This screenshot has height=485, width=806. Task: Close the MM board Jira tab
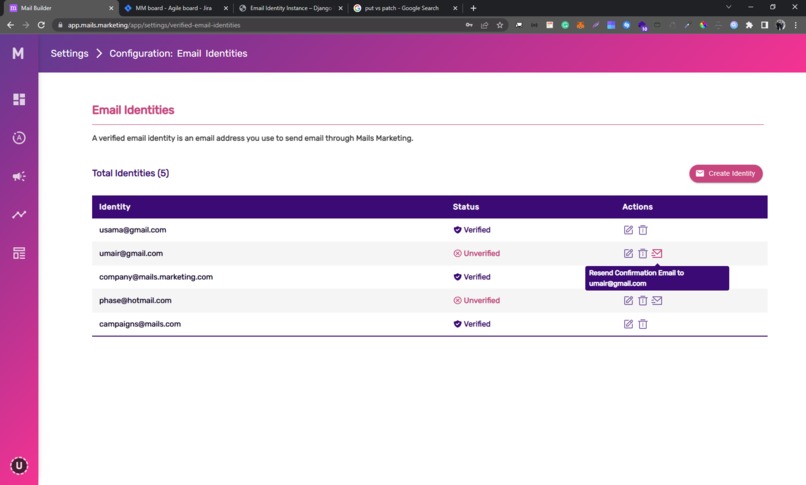[226, 8]
